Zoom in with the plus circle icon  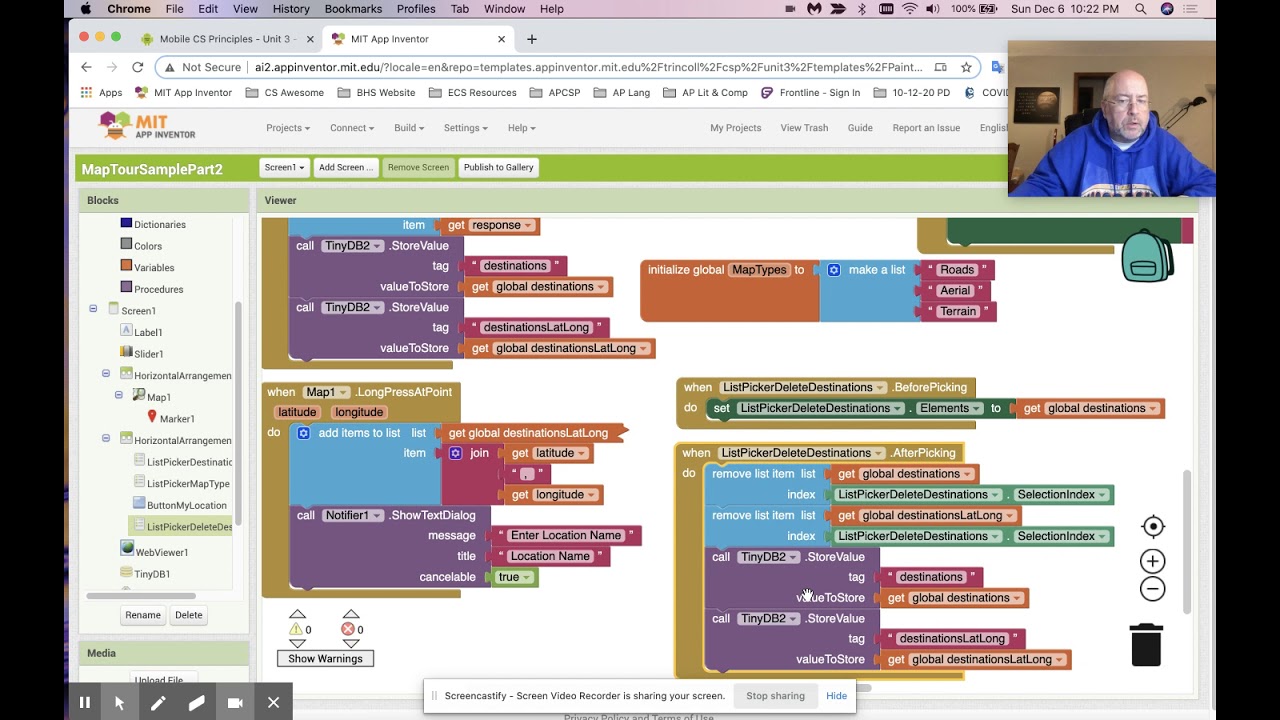(1153, 562)
